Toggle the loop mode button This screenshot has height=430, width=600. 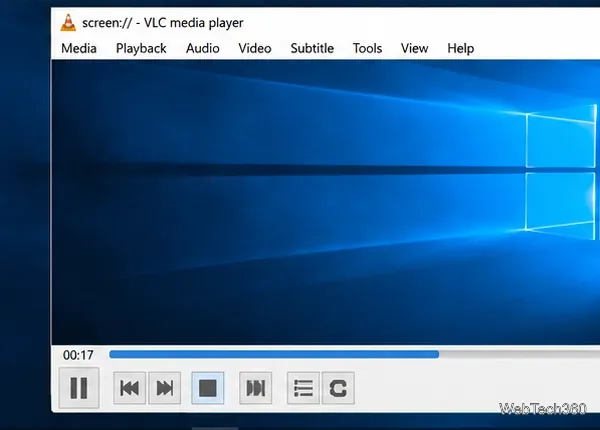[338, 388]
